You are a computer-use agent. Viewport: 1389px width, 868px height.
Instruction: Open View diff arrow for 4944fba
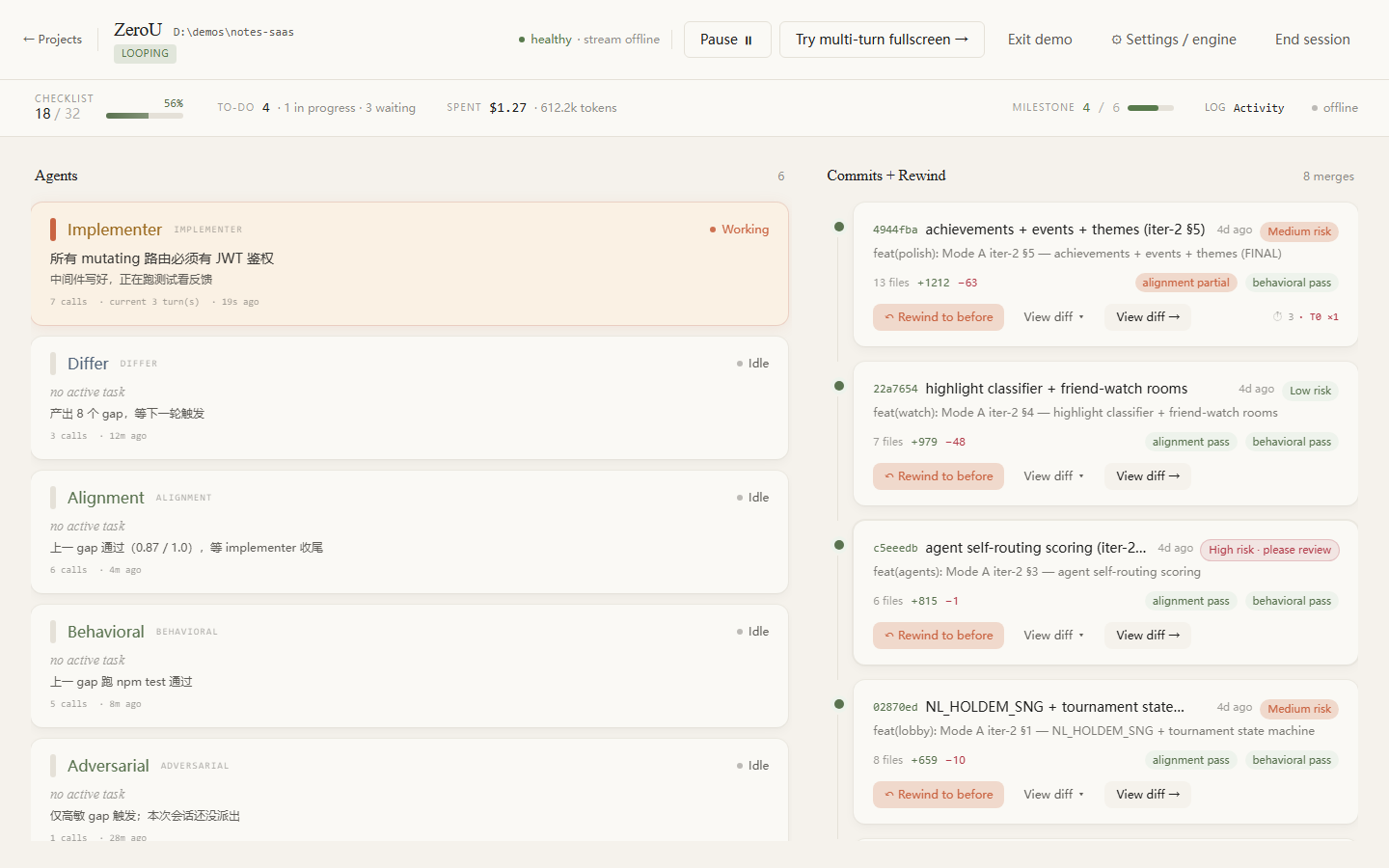click(1148, 317)
